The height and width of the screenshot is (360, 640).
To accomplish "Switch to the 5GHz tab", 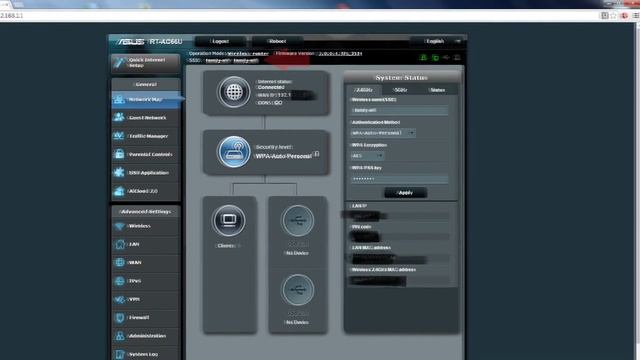I will 400,90.
